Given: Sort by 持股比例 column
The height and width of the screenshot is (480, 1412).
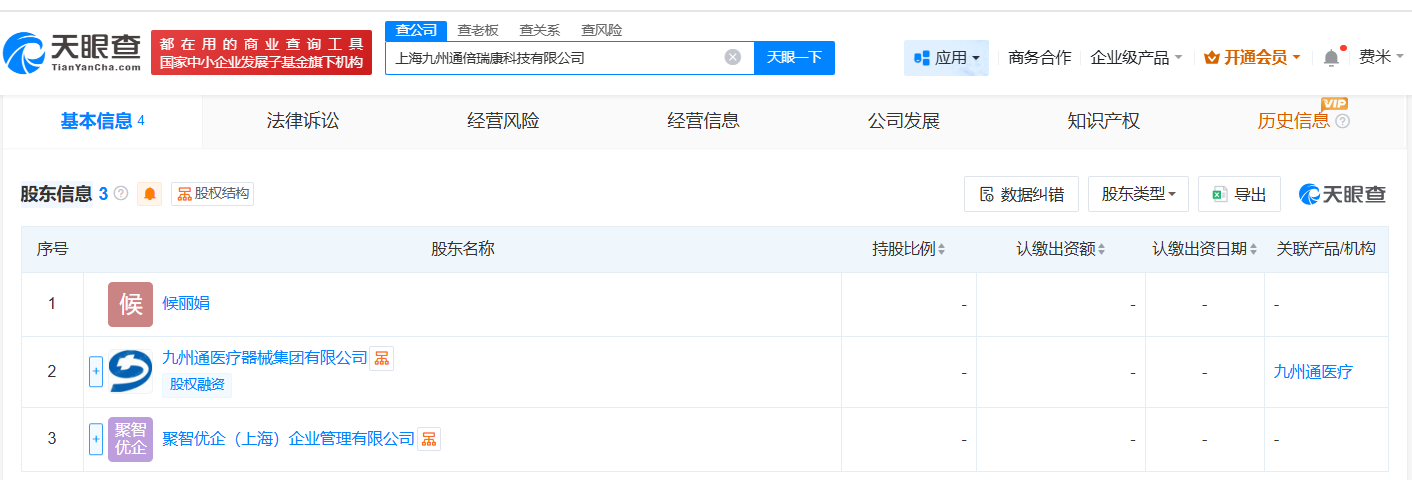Looking at the screenshot, I should click(x=909, y=249).
